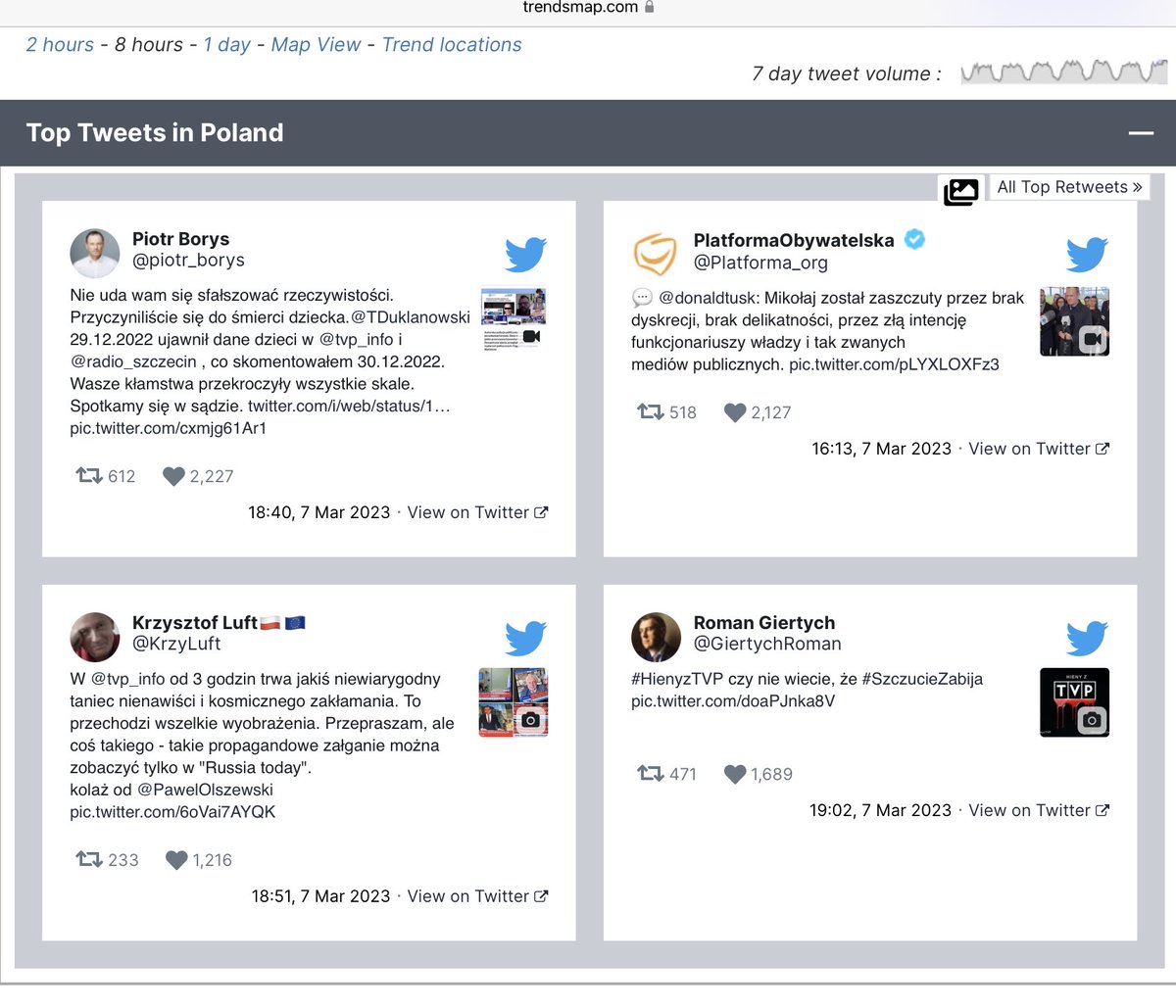Screen dimensions: 1176x1008
Task: Click speech bubble icon before @donaldtusk
Action: (x=642, y=298)
